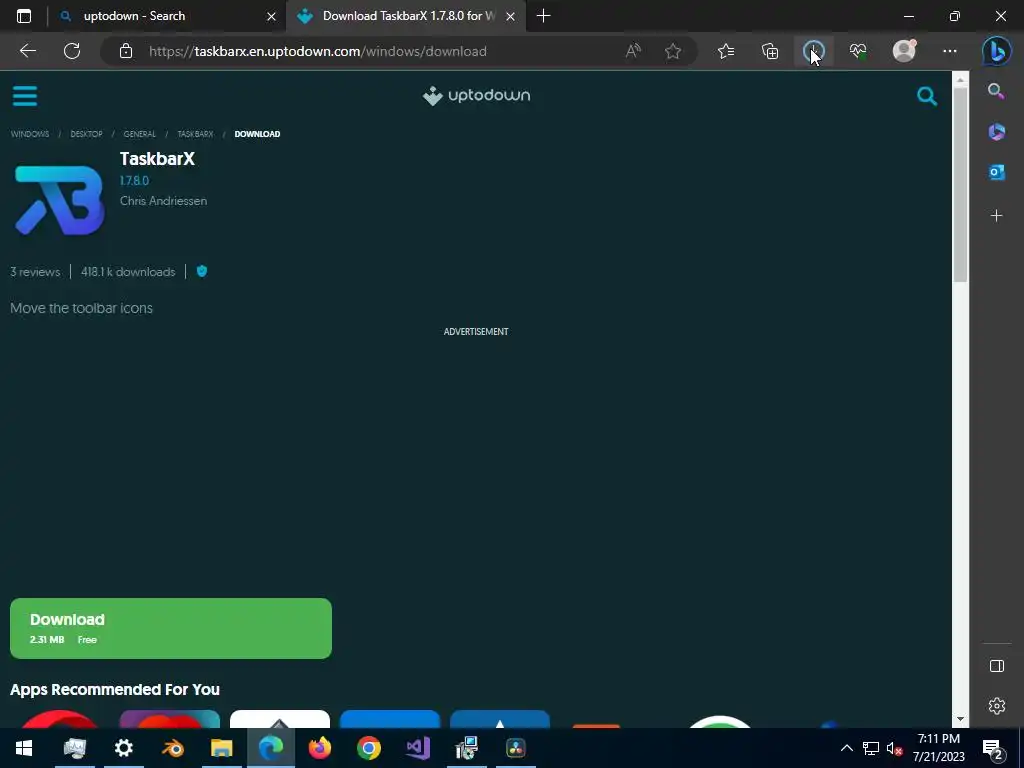This screenshot has width=1024, height=768.
Task: Go to the Windows breadcrumb
Action: 29,134
